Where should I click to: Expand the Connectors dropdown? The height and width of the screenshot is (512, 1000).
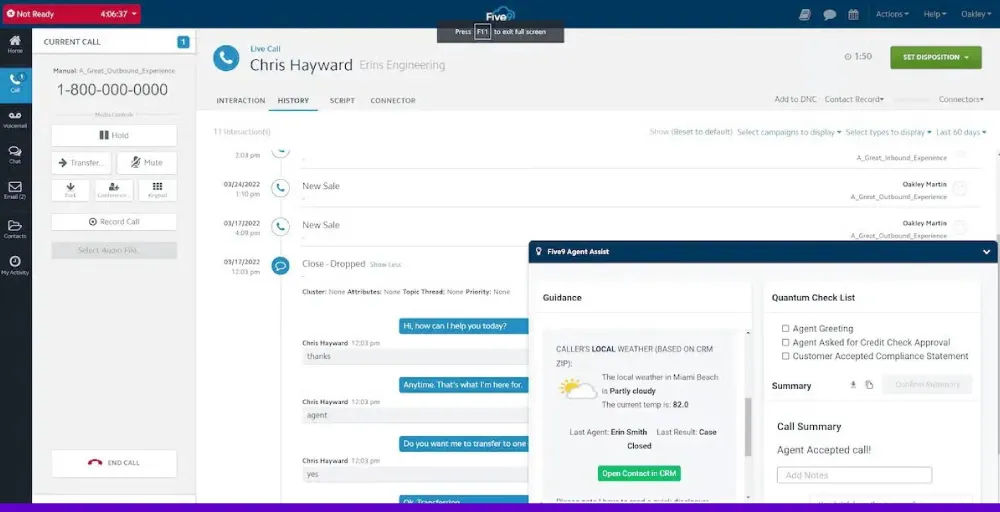click(x=961, y=99)
